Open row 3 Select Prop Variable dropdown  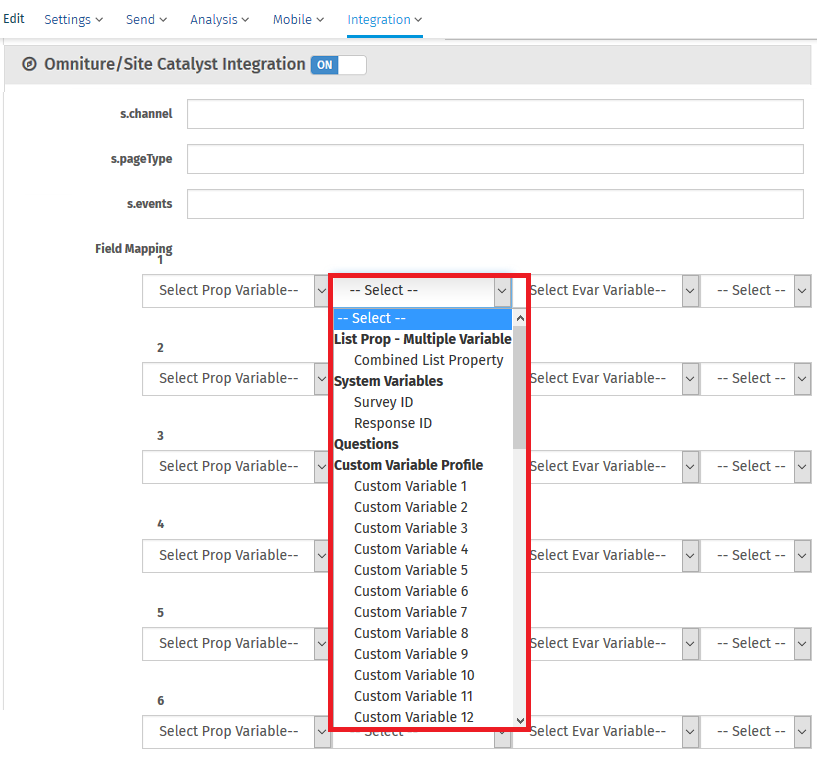click(236, 466)
